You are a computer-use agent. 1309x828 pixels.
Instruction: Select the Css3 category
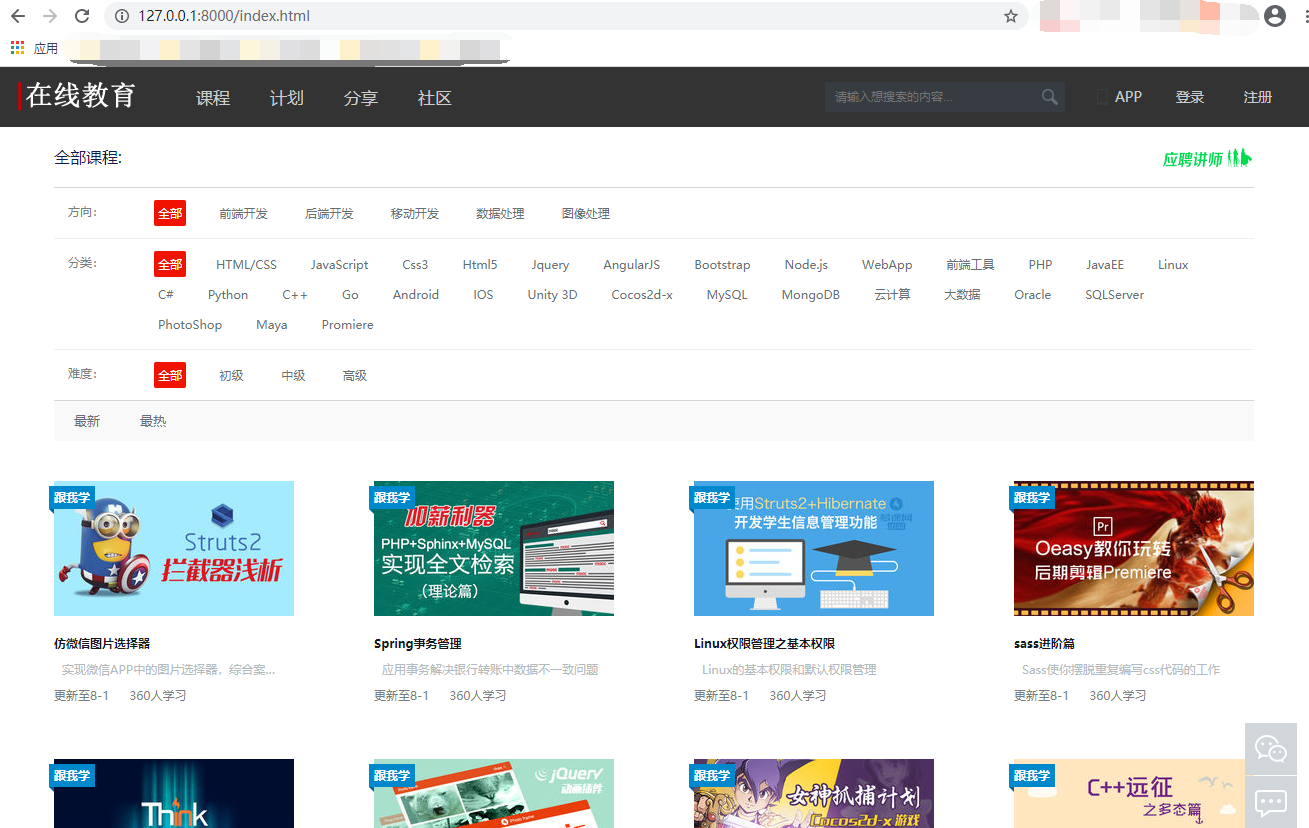coord(415,265)
